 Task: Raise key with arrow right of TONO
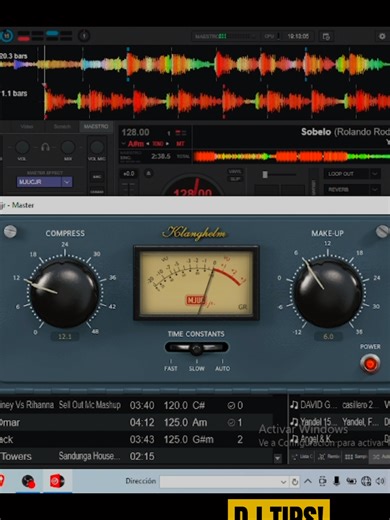(167, 144)
